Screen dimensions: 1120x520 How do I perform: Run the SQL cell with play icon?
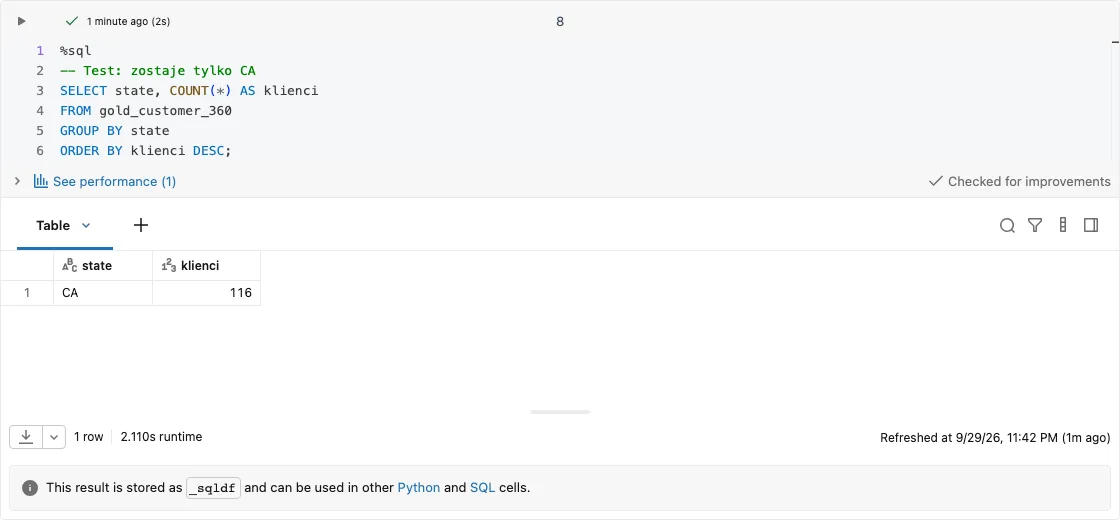(x=21, y=21)
